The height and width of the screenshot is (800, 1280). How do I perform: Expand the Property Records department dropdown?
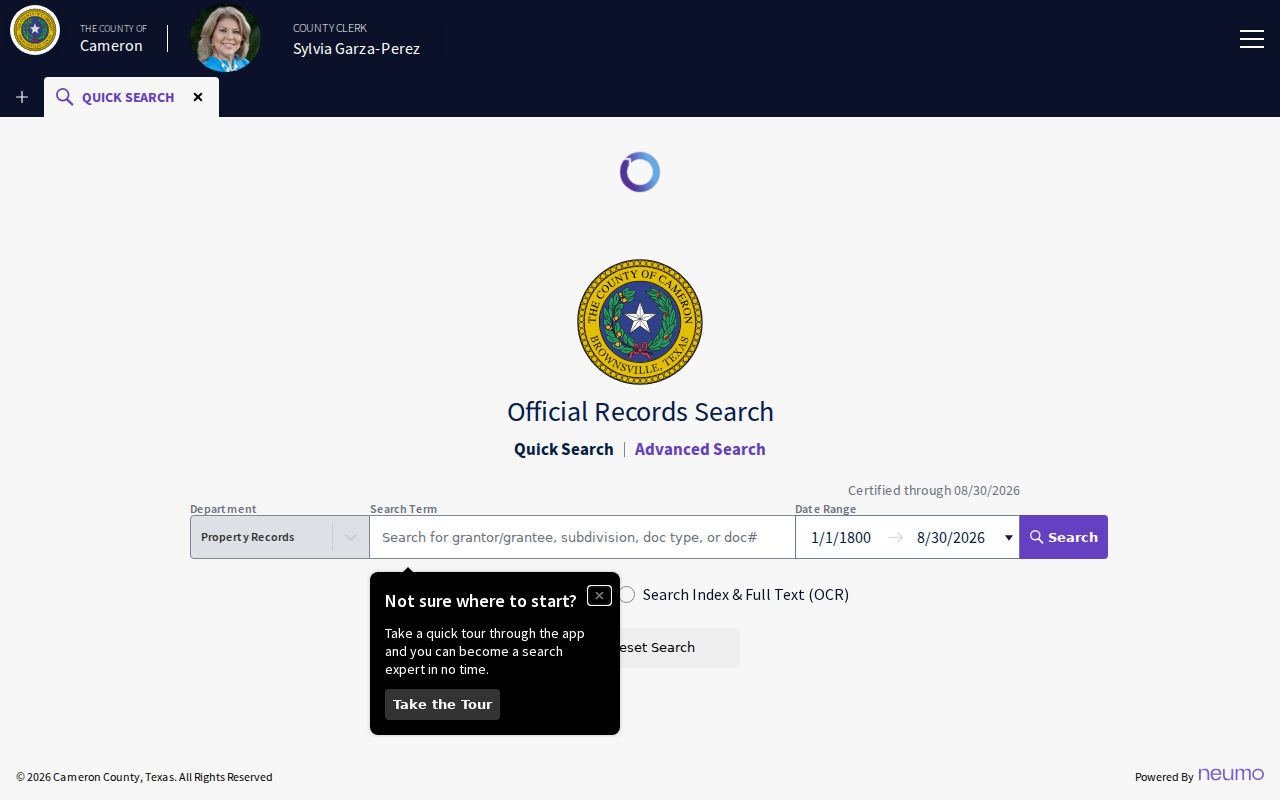(280, 537)
